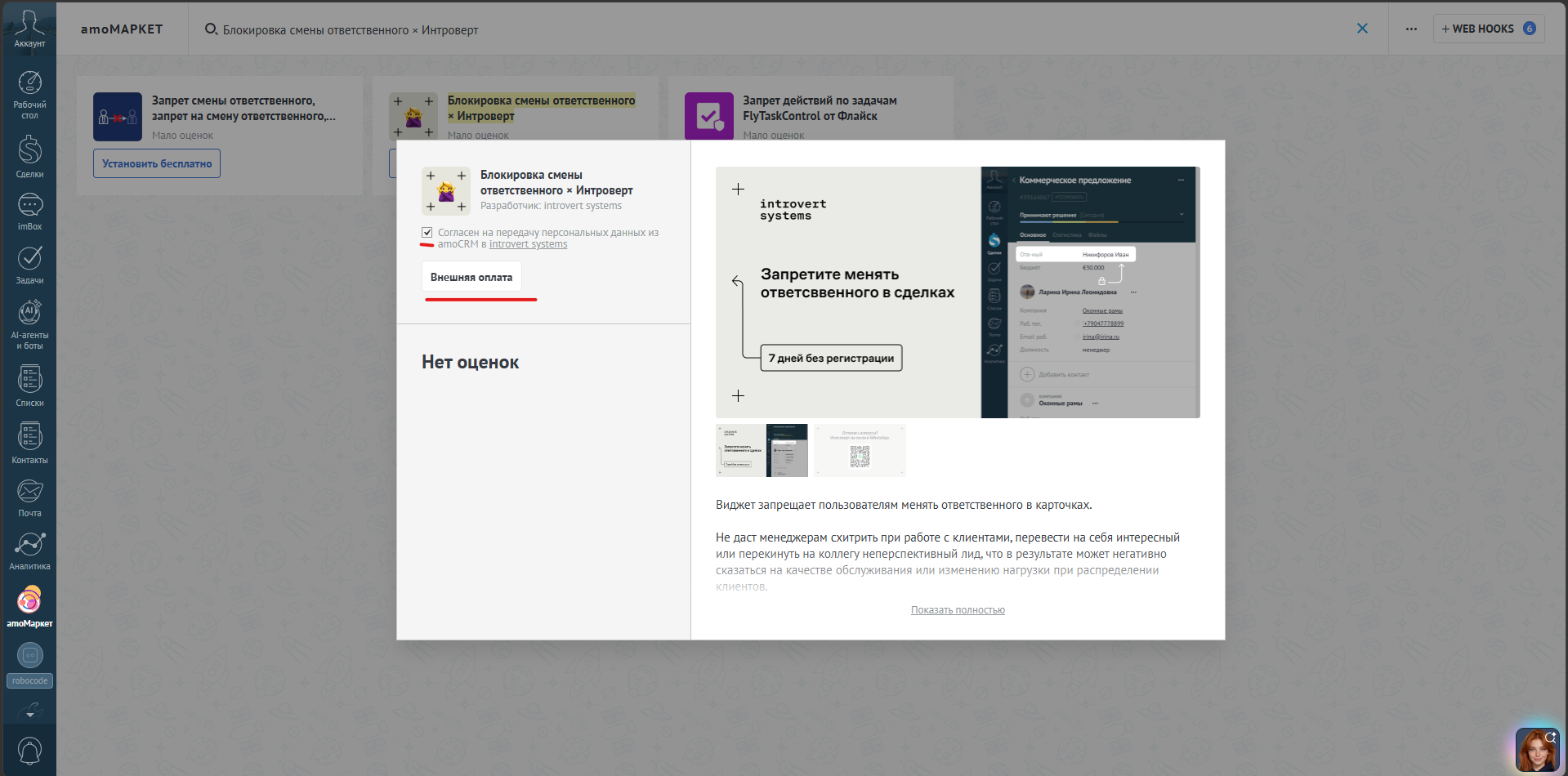The height and width of the screenshot is (776, 1568).
Task: Open amoМаркет in sidebar
Action: (x=29, y=606)
